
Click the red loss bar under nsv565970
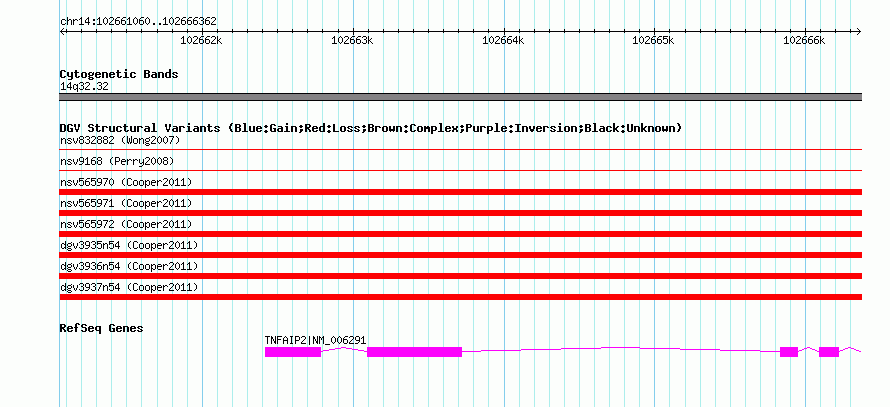point(460,192)
